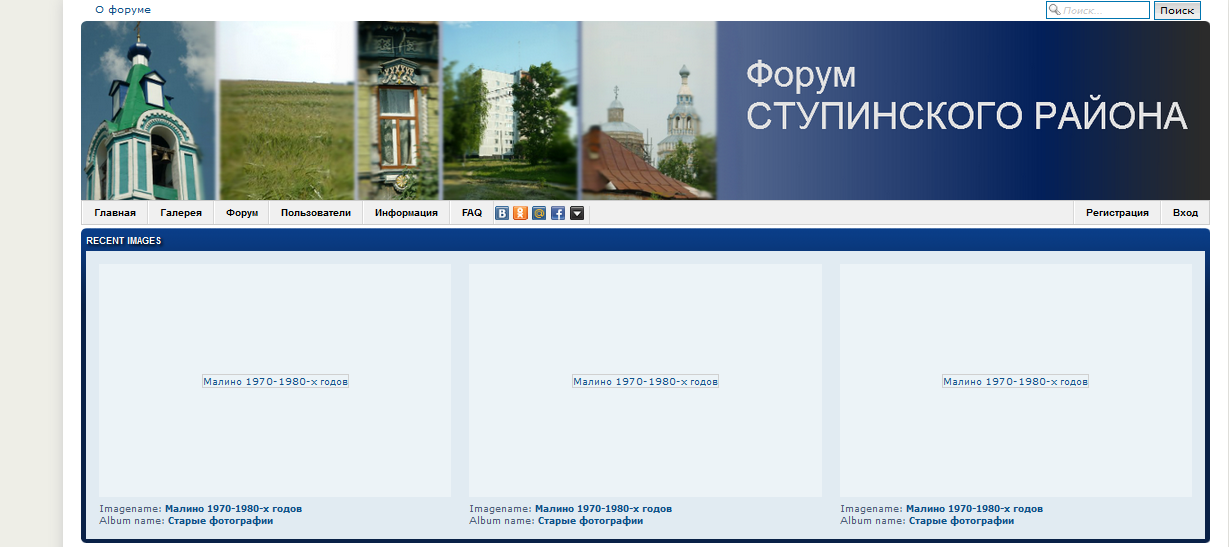Go to the Форум menu item
Image resolution: width=1229 pixels, height=547 pixels.
pos(242,213)
